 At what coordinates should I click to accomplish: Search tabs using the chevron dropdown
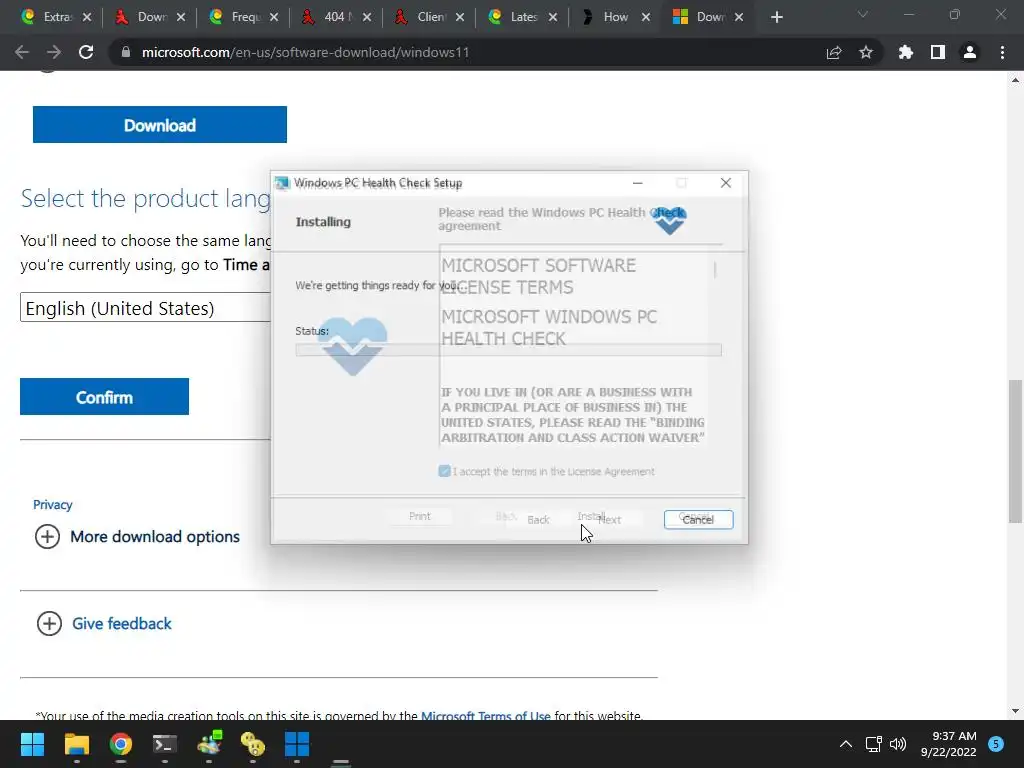(863, 14)
